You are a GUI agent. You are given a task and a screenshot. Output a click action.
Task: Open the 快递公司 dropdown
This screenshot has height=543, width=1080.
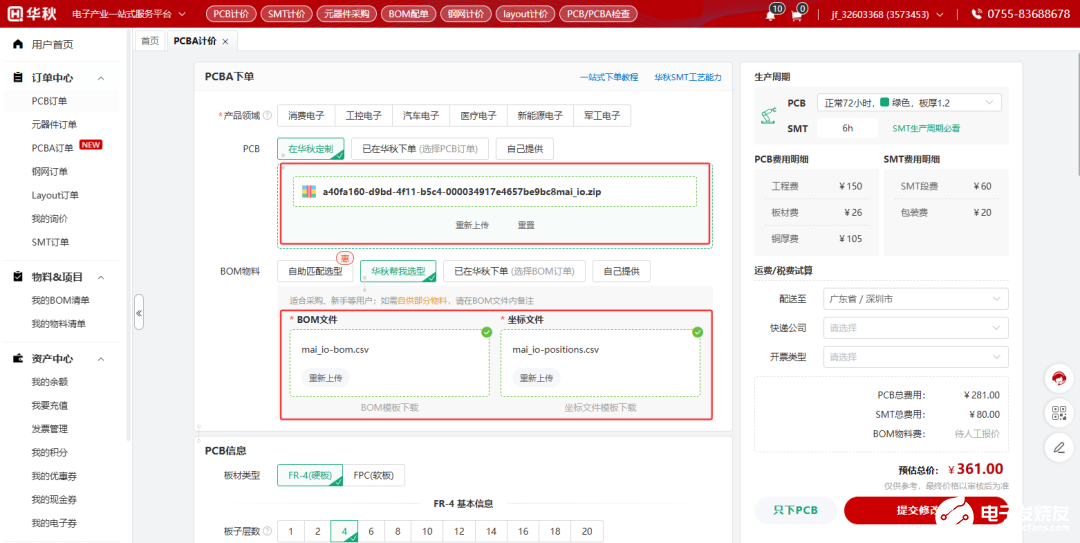(x=916, y=328)
